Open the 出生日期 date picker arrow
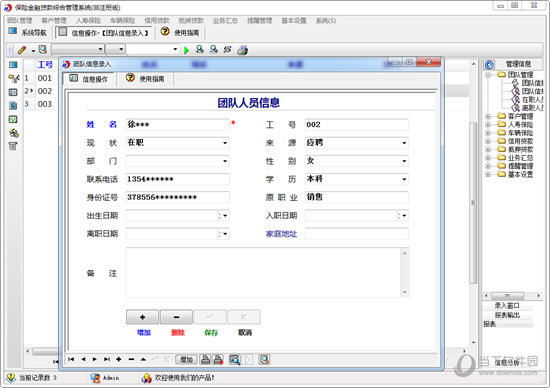The height and width of the screenshot is (388, 550). click(225, 215)
